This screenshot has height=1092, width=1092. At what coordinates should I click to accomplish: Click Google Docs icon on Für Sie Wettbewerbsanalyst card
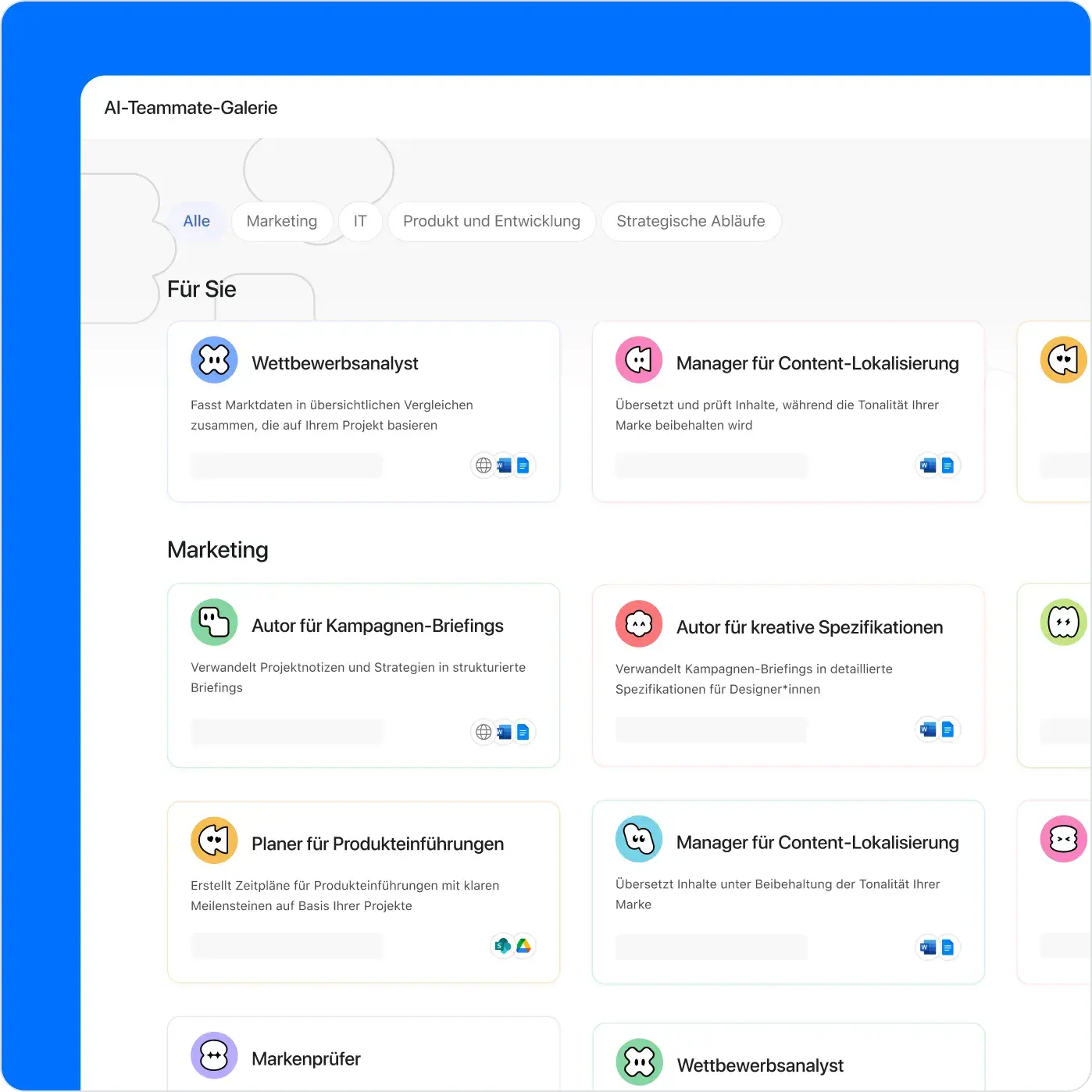(523, 466)
